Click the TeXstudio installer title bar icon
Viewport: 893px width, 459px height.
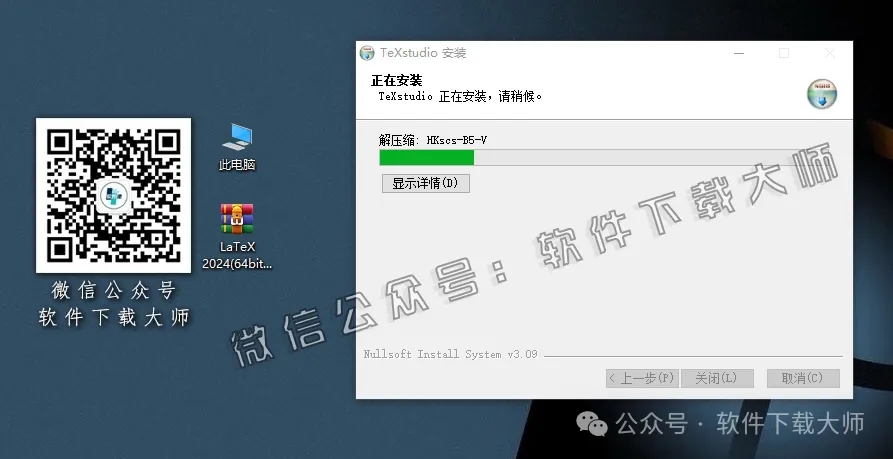pyautogui.click(x=367, y=53)
